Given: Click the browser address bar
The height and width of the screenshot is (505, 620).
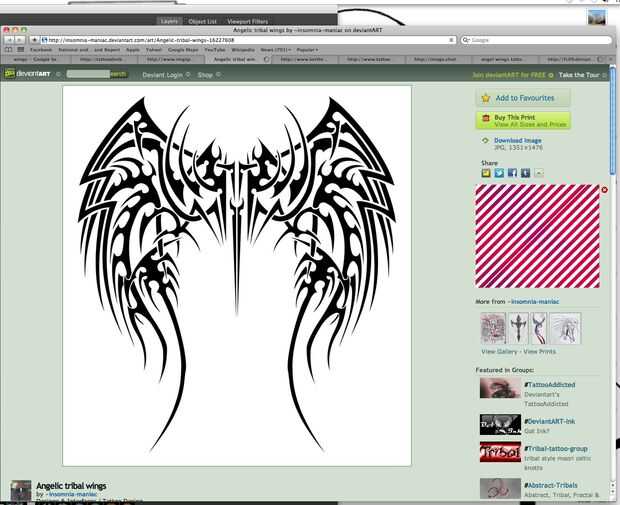Looking at the screenshot, I should (248, 40).
